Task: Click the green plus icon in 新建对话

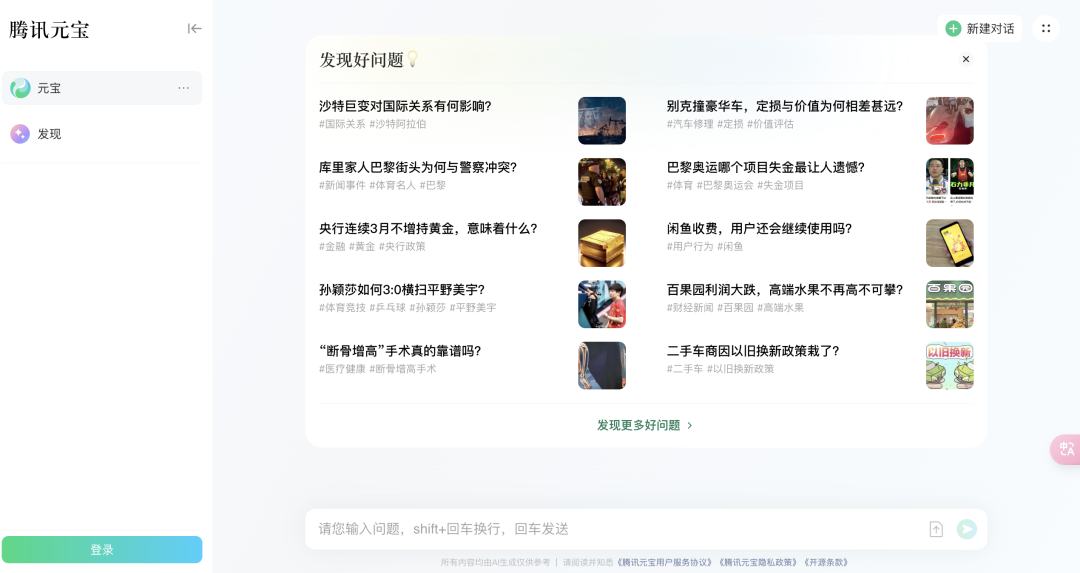Action: pos(953,28)
